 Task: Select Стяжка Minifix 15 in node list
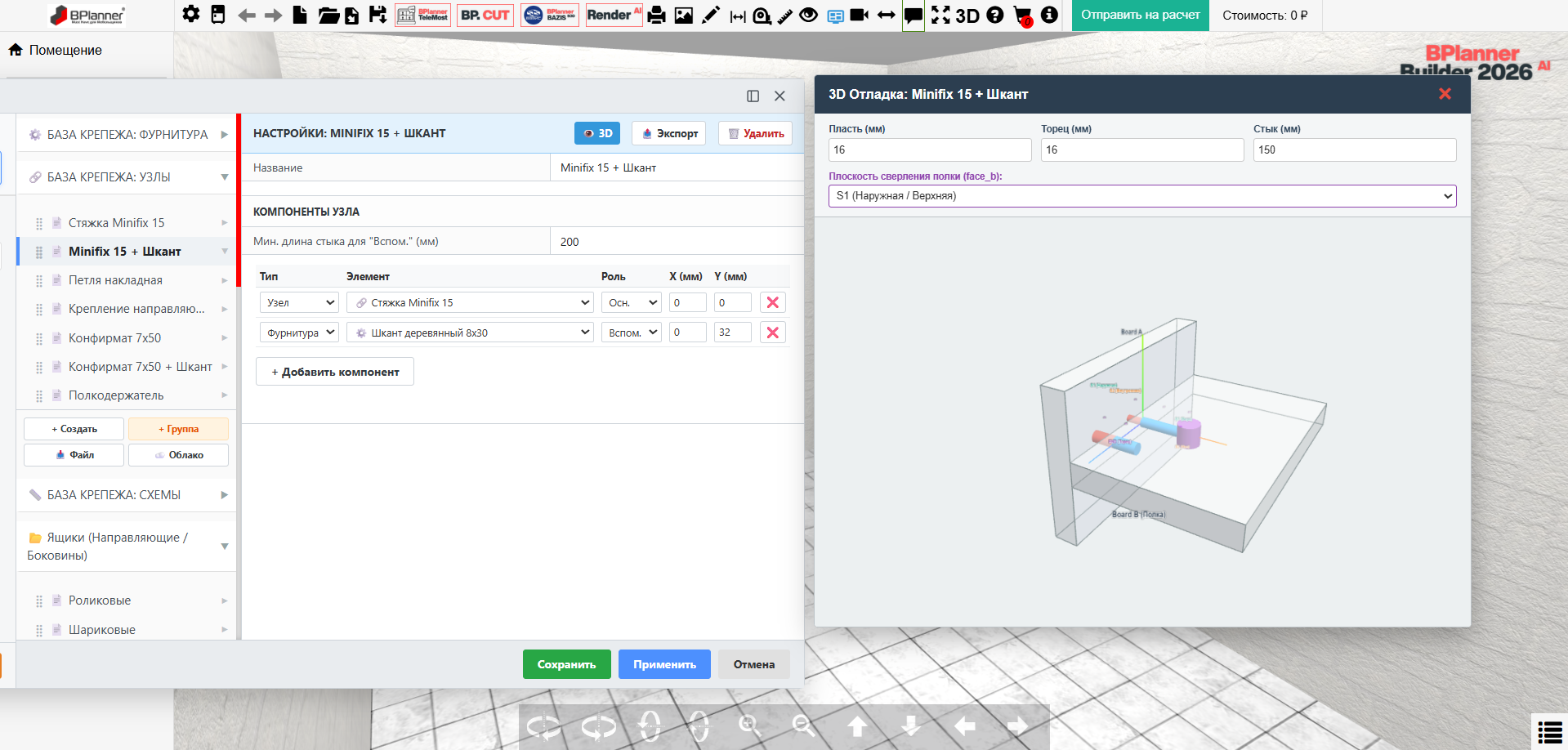(x=127, y=223)
